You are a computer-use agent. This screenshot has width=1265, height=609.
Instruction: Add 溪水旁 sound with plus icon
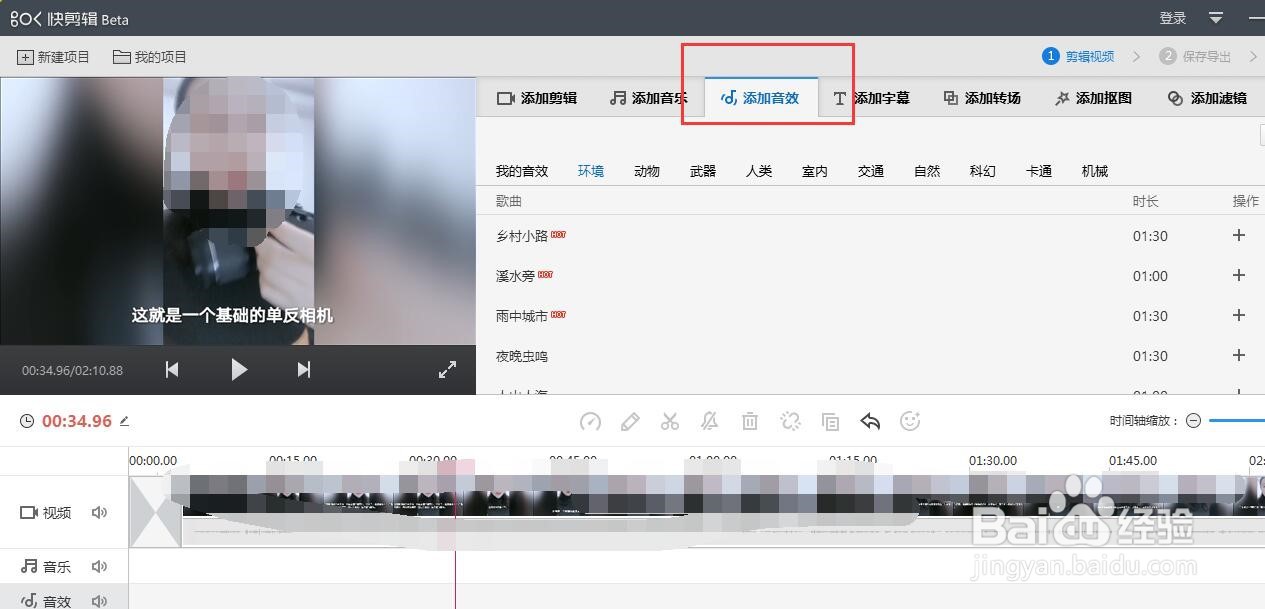[1239, 275]
